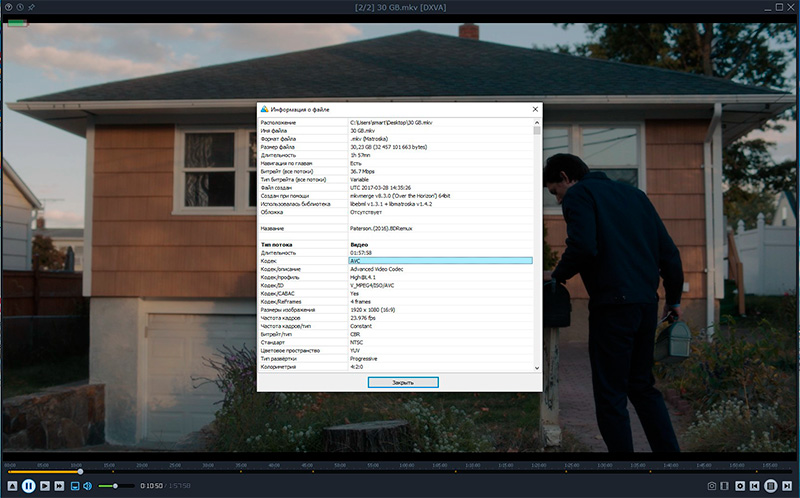Take a screenshot with camera icon
Image resolution: width=800 pixels, height=498 pixels.
click(713, 485)
